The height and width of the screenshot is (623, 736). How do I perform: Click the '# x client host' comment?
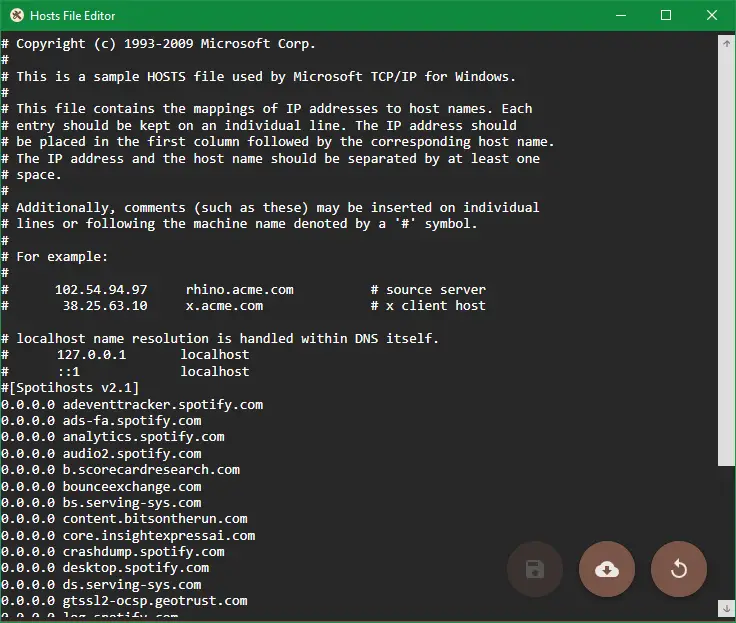pyautogui.click(x=428, y=306)
